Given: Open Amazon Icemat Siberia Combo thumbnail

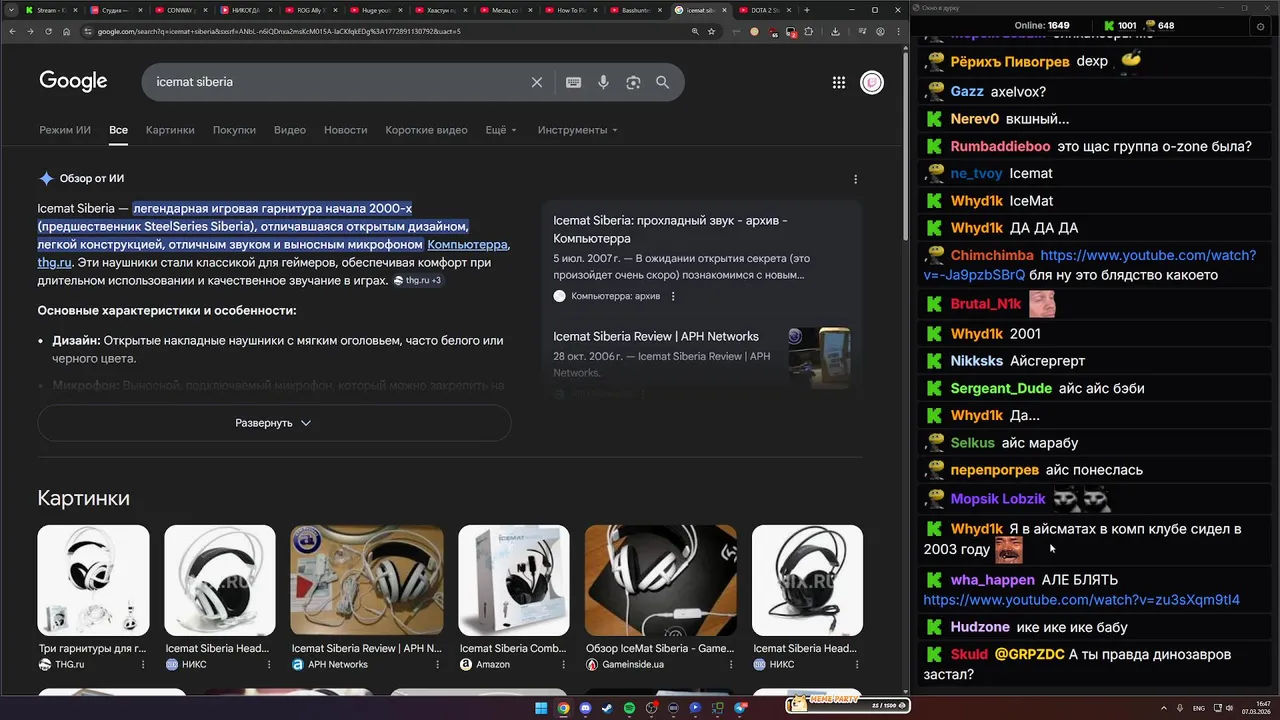Looking at the screenshot, I should click(514, 580).
